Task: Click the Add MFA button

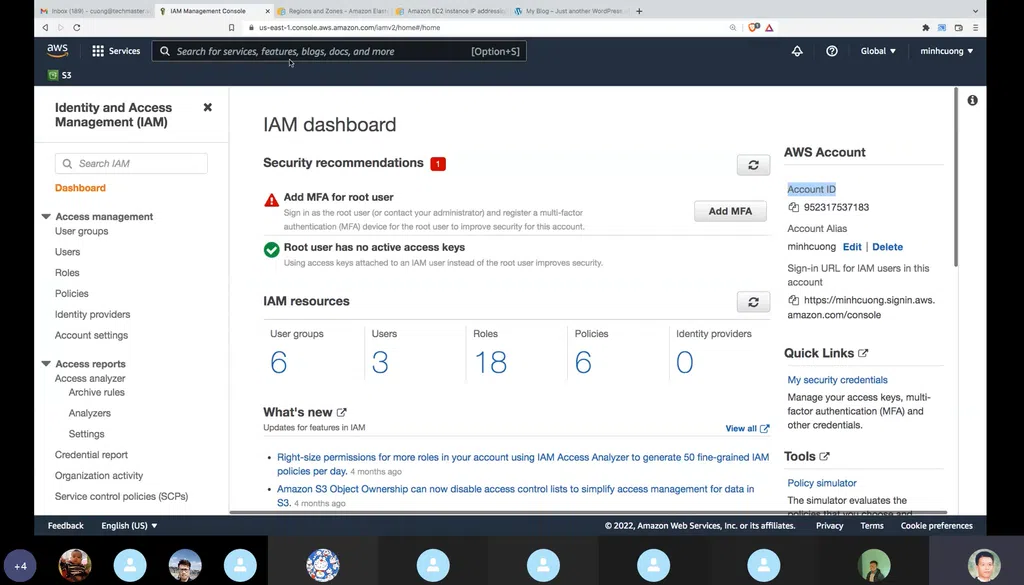Action: (730, 211)
